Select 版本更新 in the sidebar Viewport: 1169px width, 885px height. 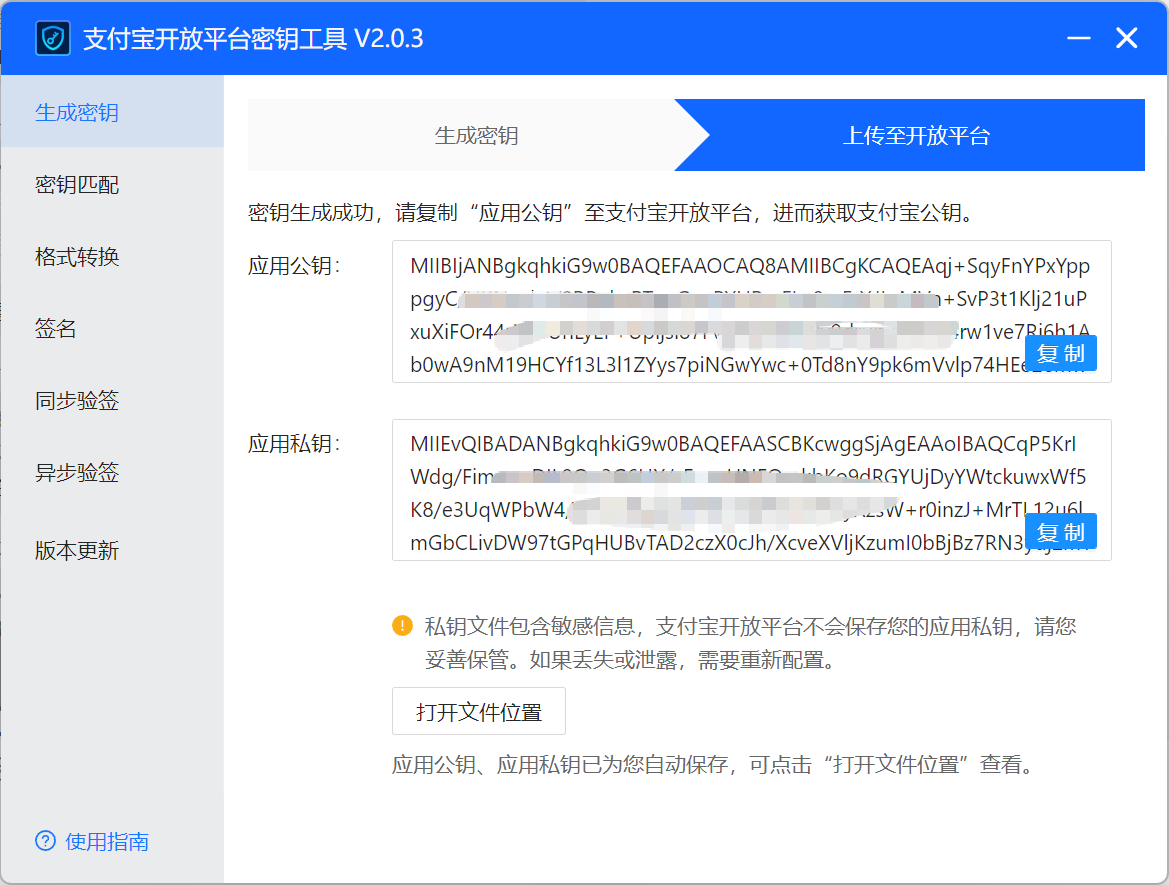point(112,550)
